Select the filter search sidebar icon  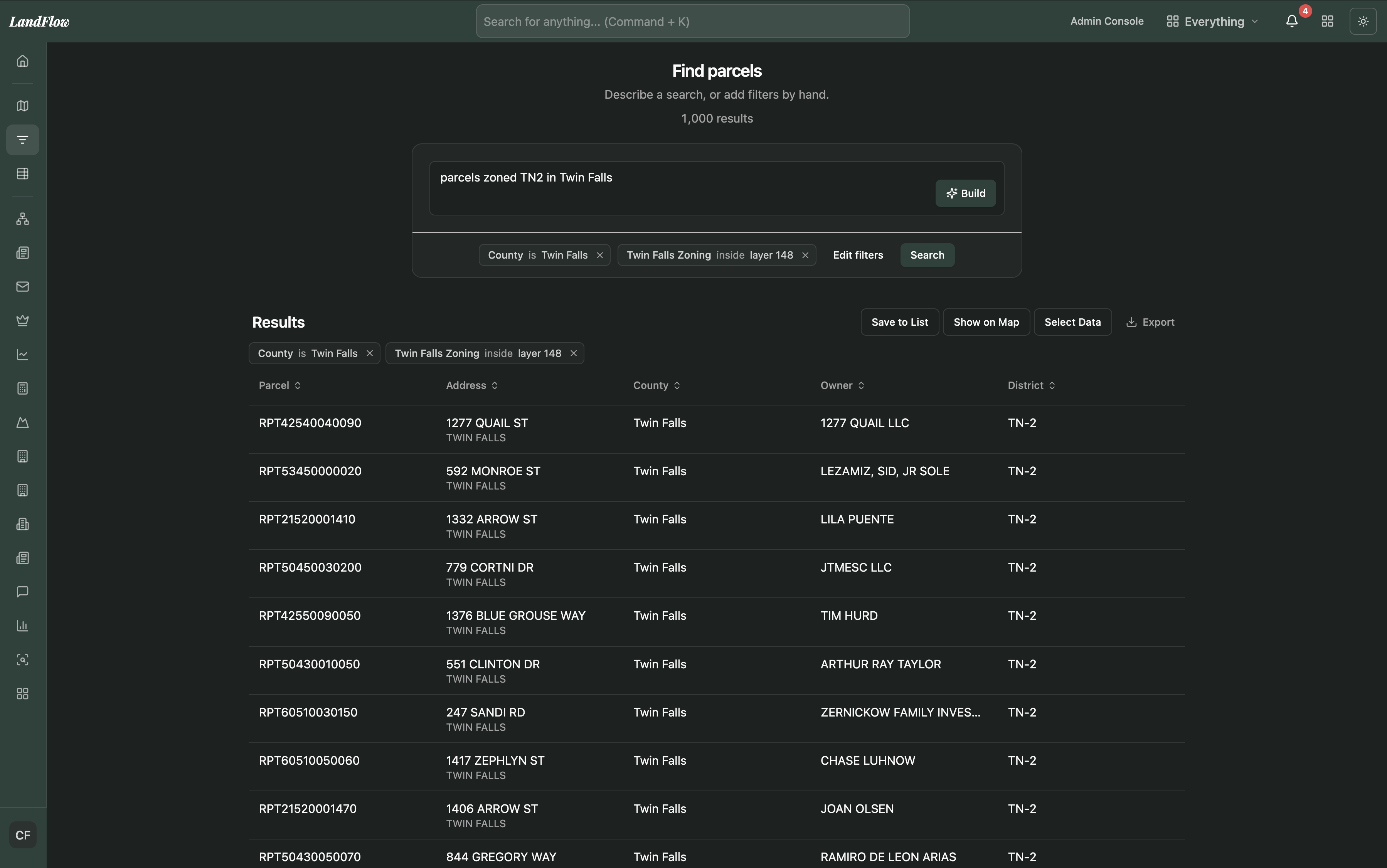(x=22, y=140)
